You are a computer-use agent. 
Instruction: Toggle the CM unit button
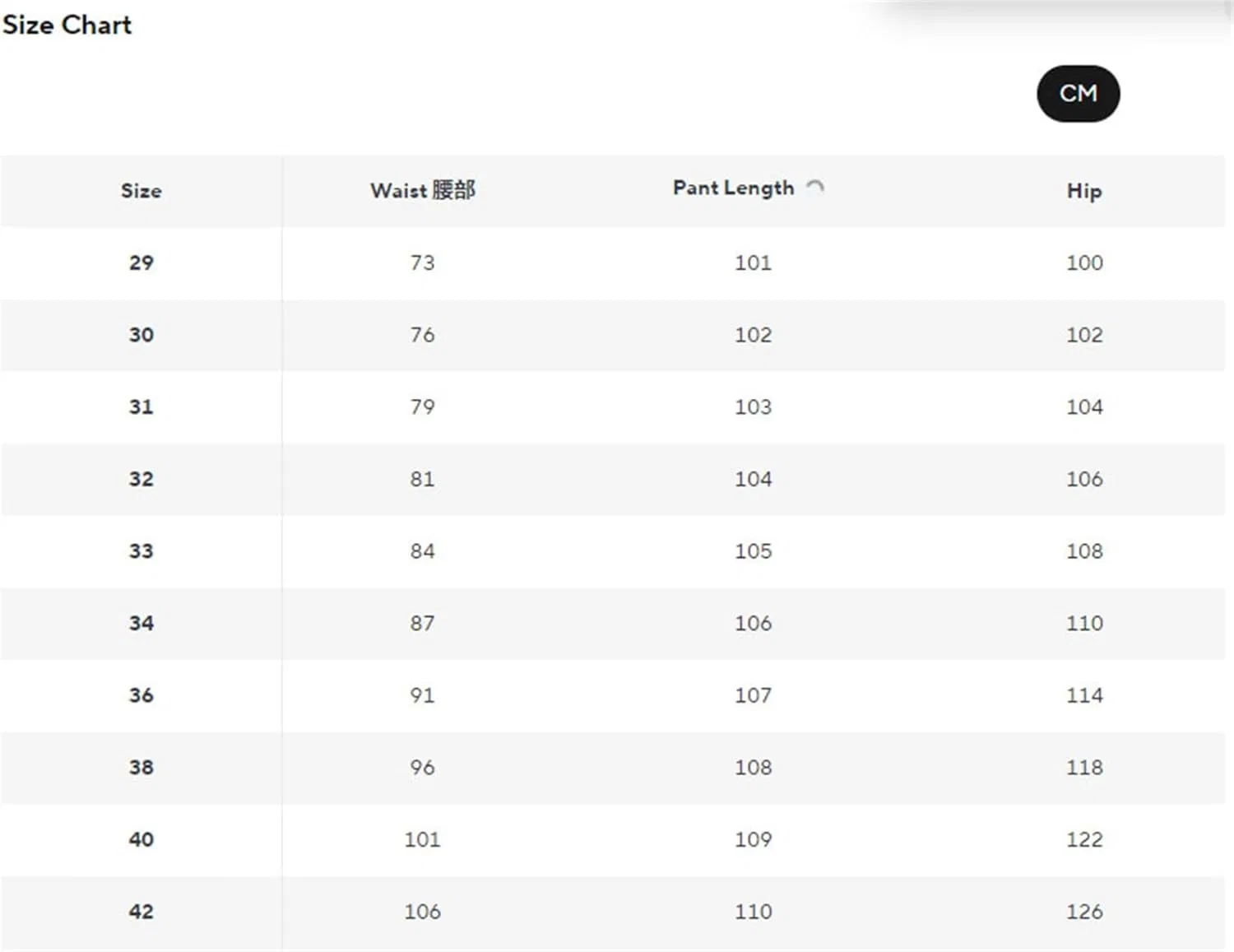tap(1078, 94)
